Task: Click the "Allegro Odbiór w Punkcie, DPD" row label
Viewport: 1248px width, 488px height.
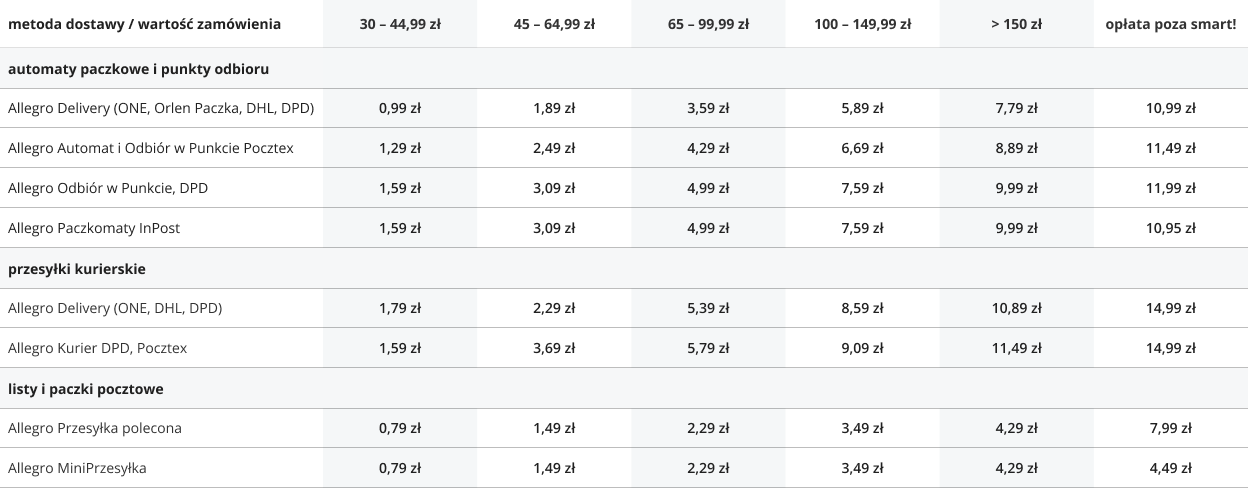Action: [x=108, y=188]
